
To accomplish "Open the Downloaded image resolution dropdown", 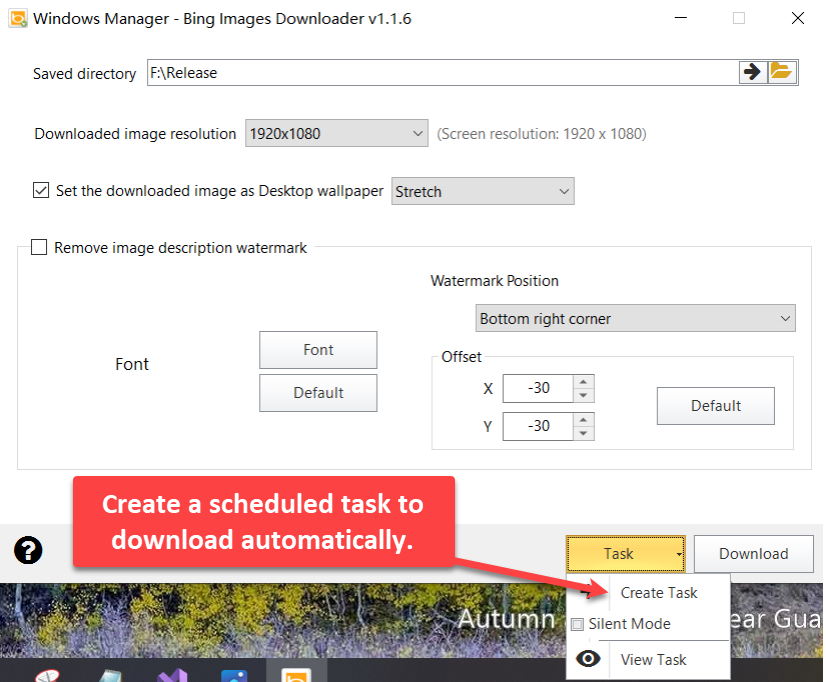I will [x=337, y=133].
